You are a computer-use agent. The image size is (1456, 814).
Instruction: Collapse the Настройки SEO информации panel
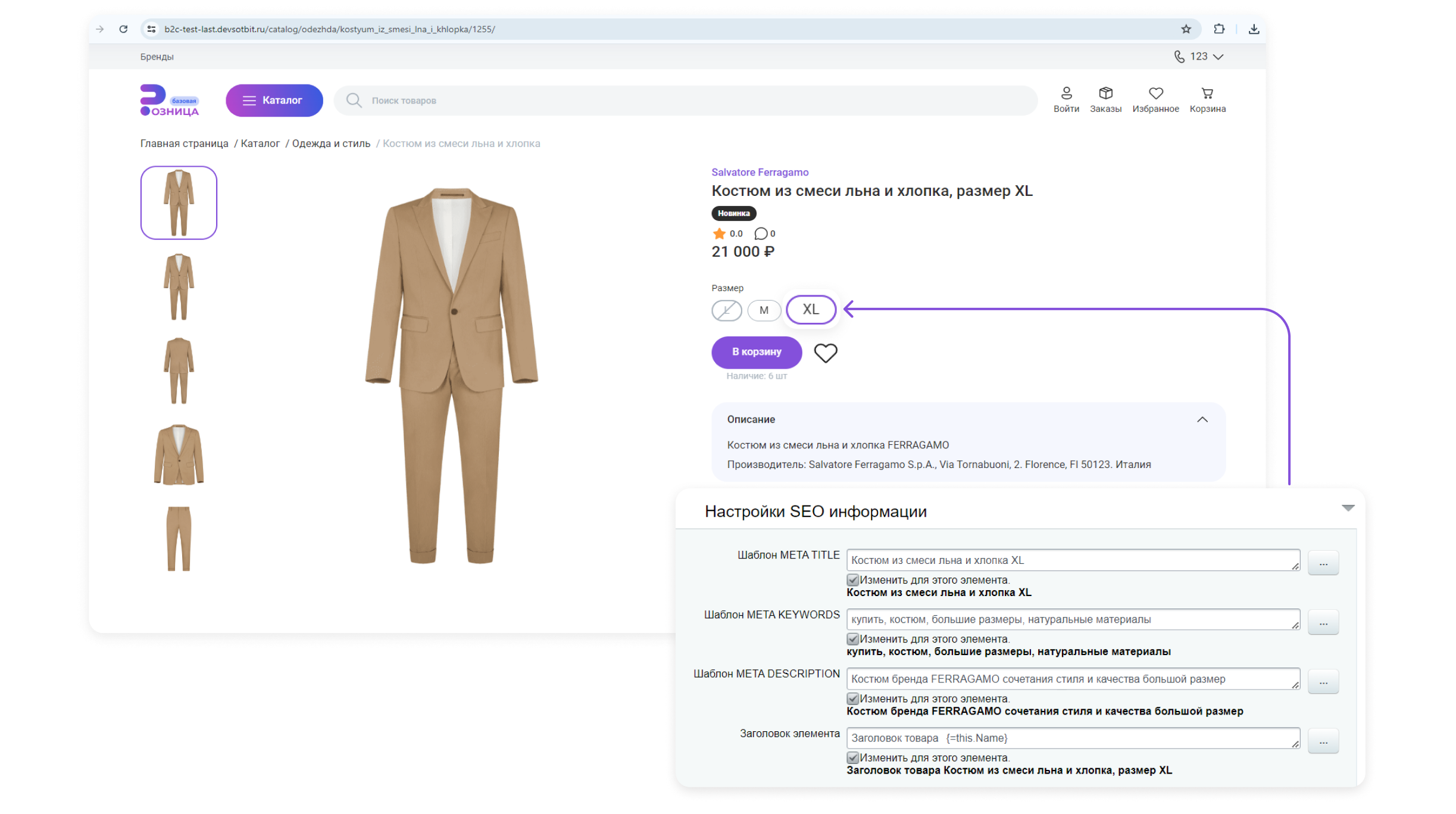(1348, 508)
